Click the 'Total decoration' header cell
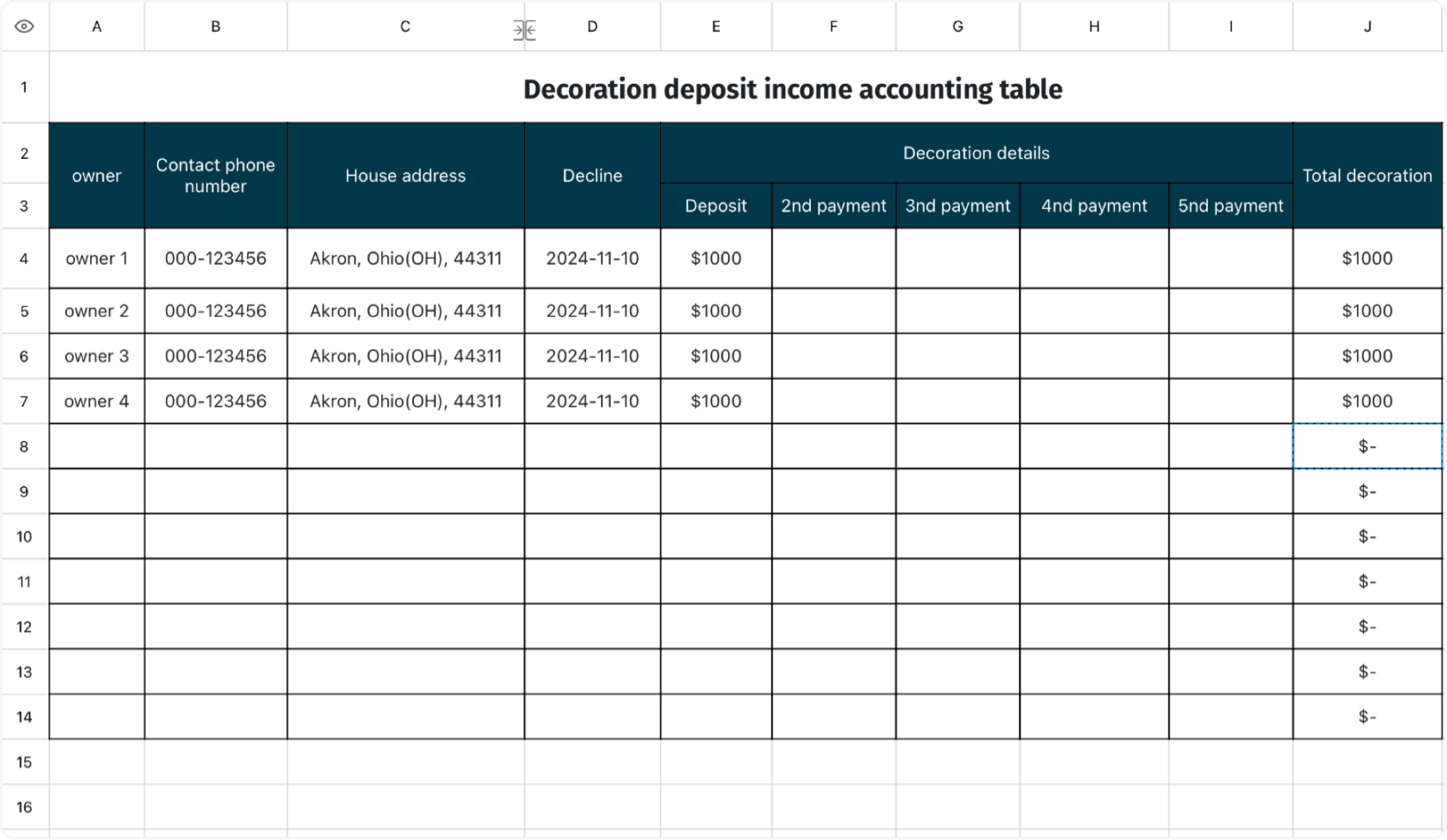The width and height of the screenshot is (1447, 840). 1368,176
